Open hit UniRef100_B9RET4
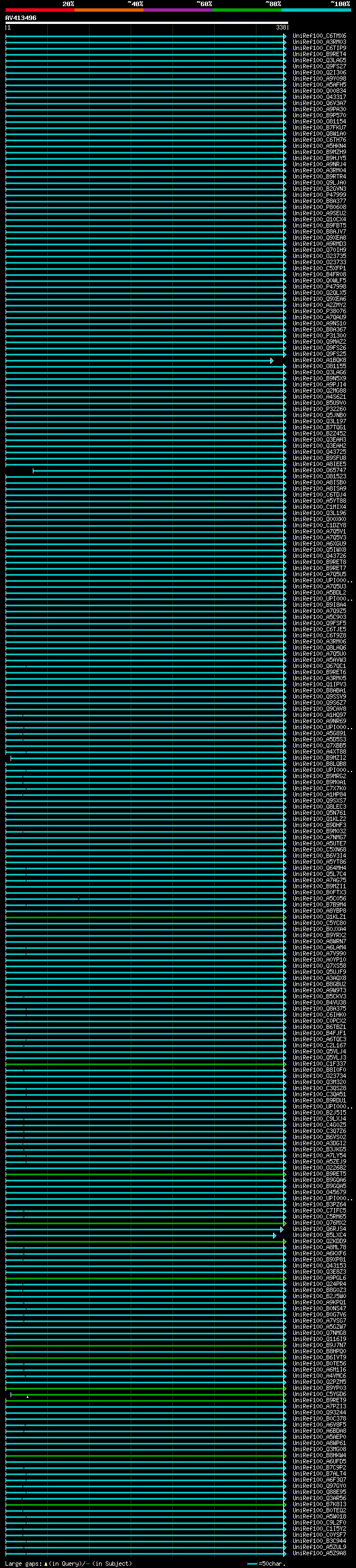 point(319,54)
